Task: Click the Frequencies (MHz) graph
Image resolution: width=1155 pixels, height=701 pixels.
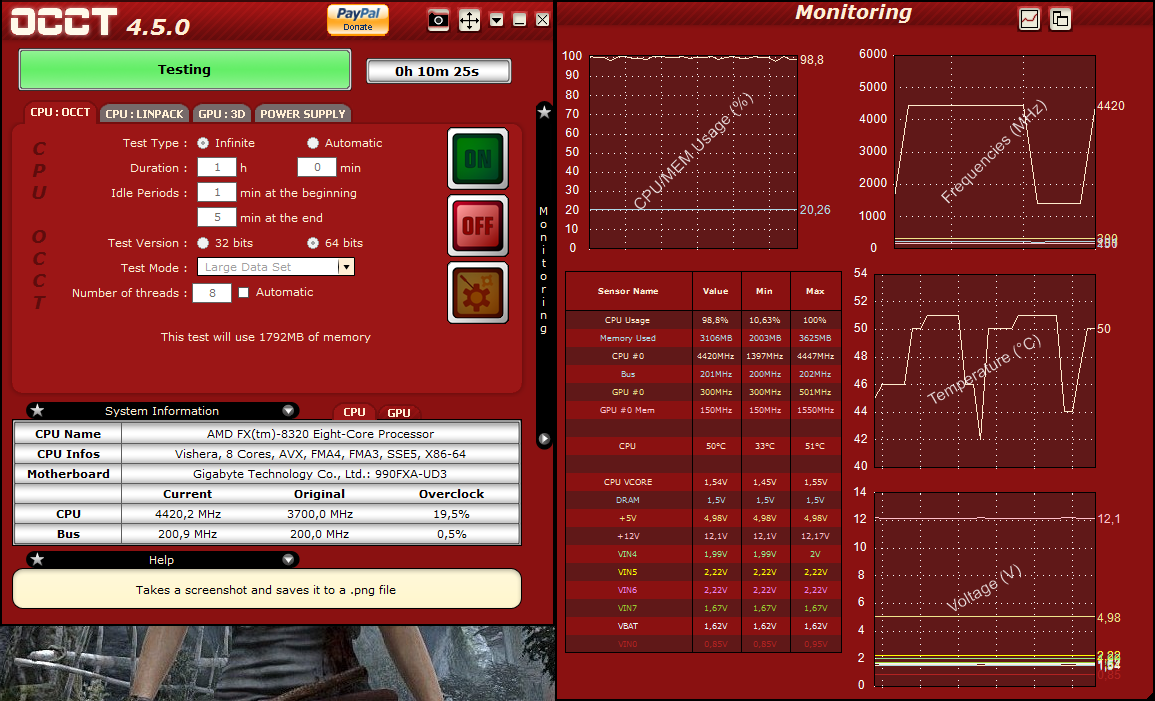Action: pos(994,152)
